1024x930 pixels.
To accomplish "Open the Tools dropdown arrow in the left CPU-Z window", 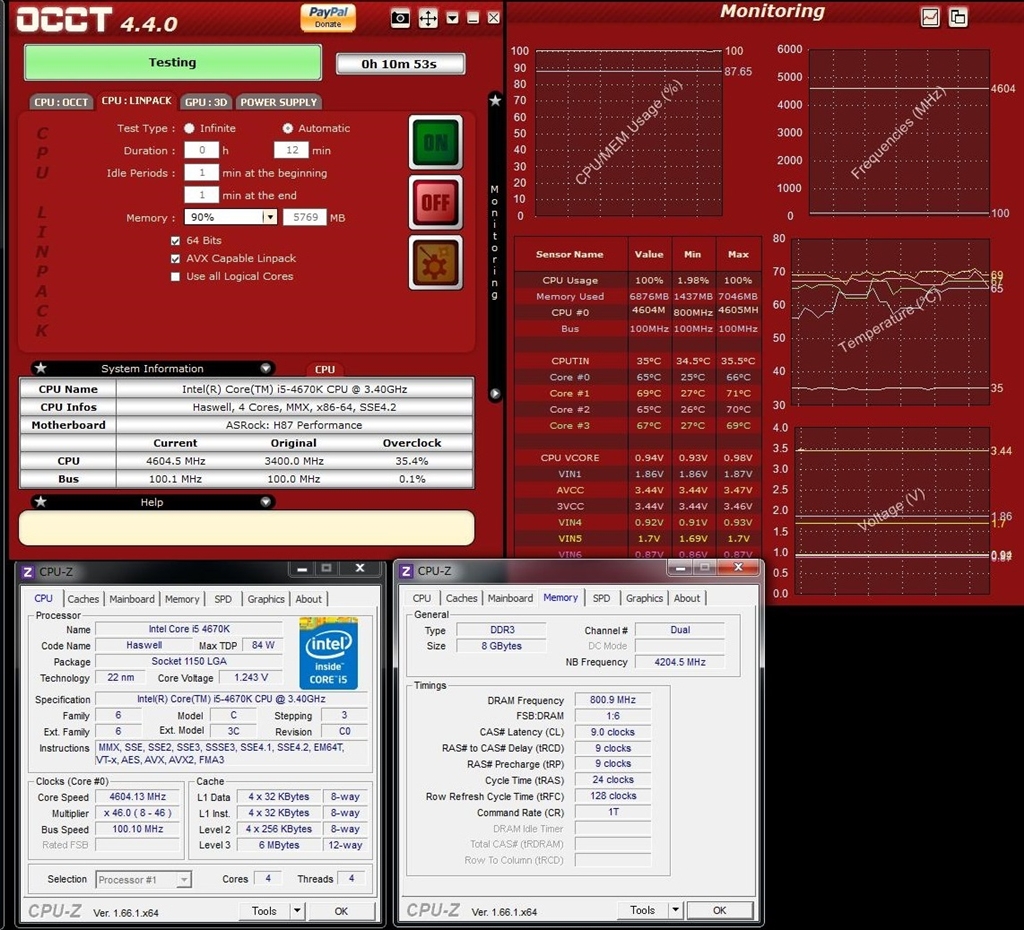I will pos(297,910).
